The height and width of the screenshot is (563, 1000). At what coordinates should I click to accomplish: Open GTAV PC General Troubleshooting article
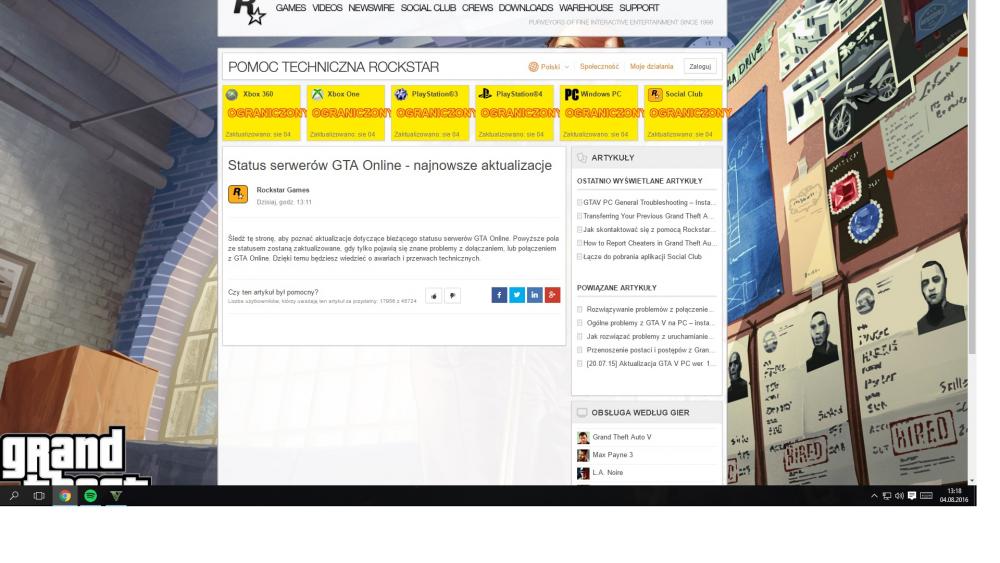point(649,203)
